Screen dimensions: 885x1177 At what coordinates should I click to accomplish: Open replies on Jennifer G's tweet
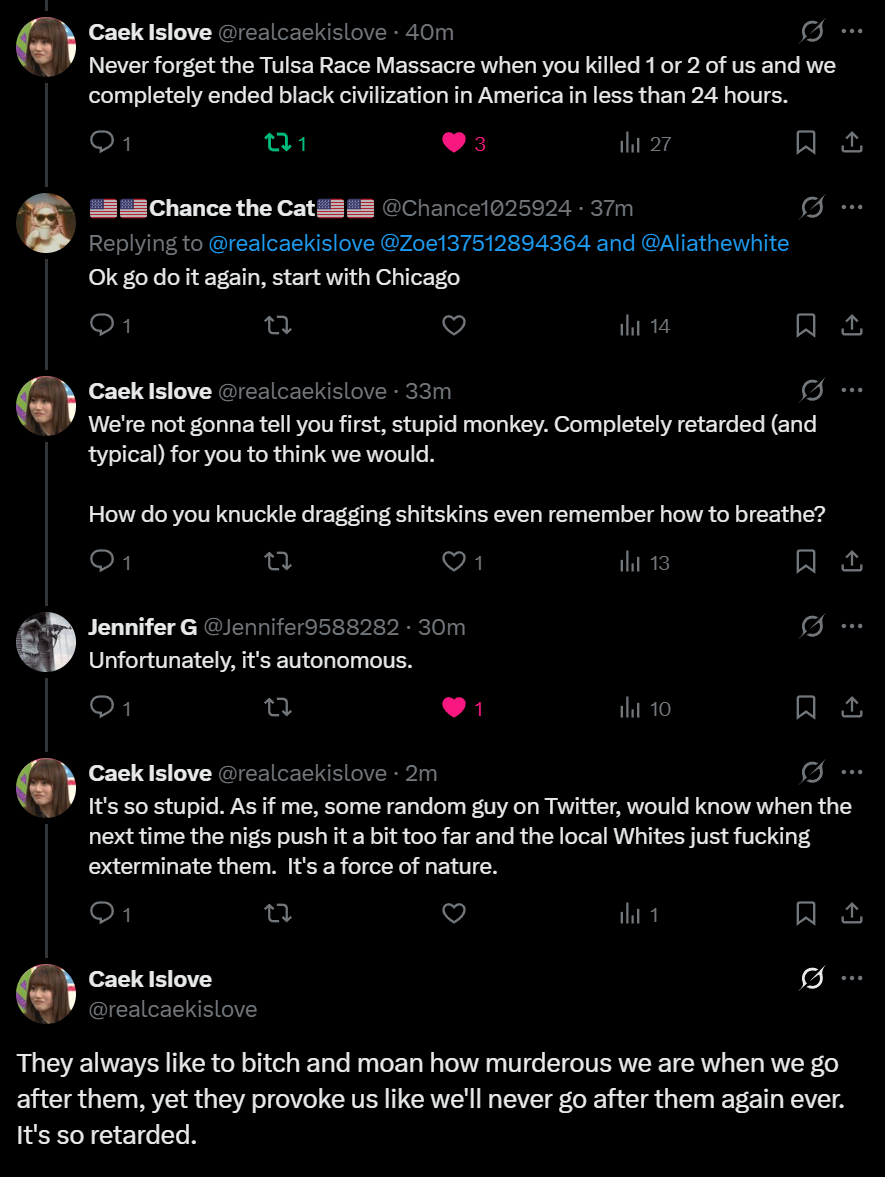pos(102,708)
